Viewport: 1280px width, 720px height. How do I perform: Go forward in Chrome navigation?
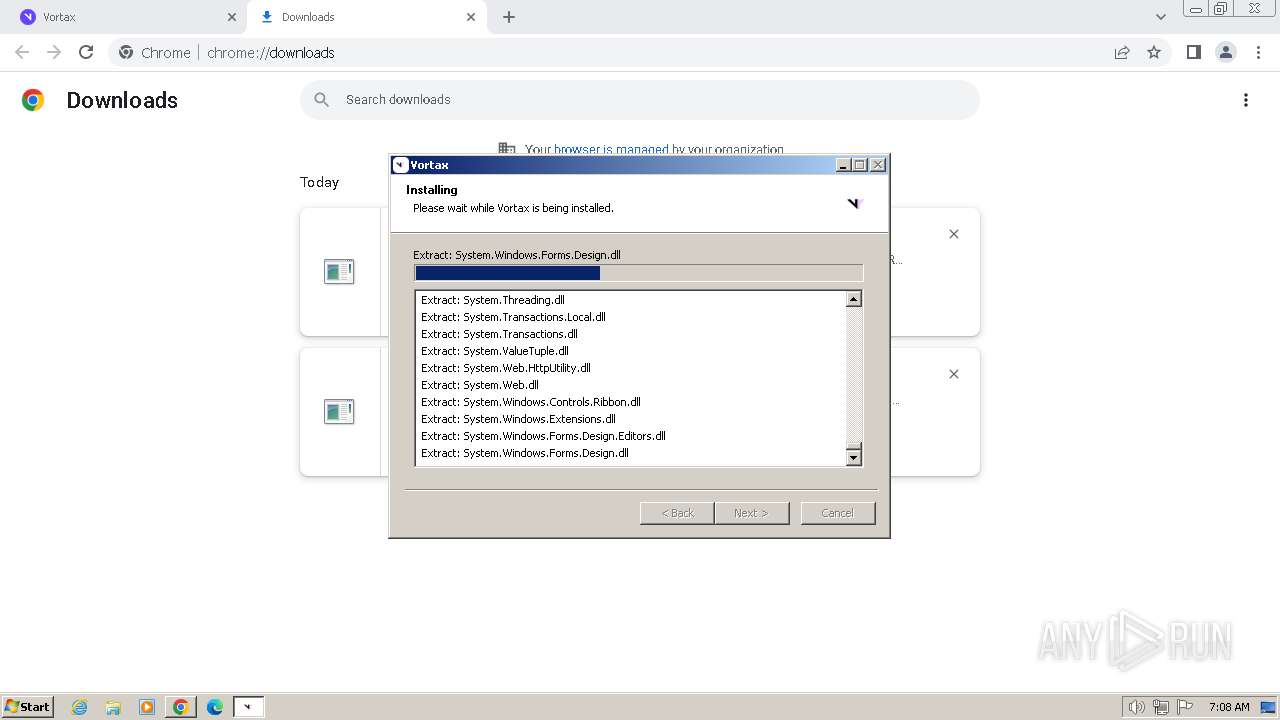(54, 52)
